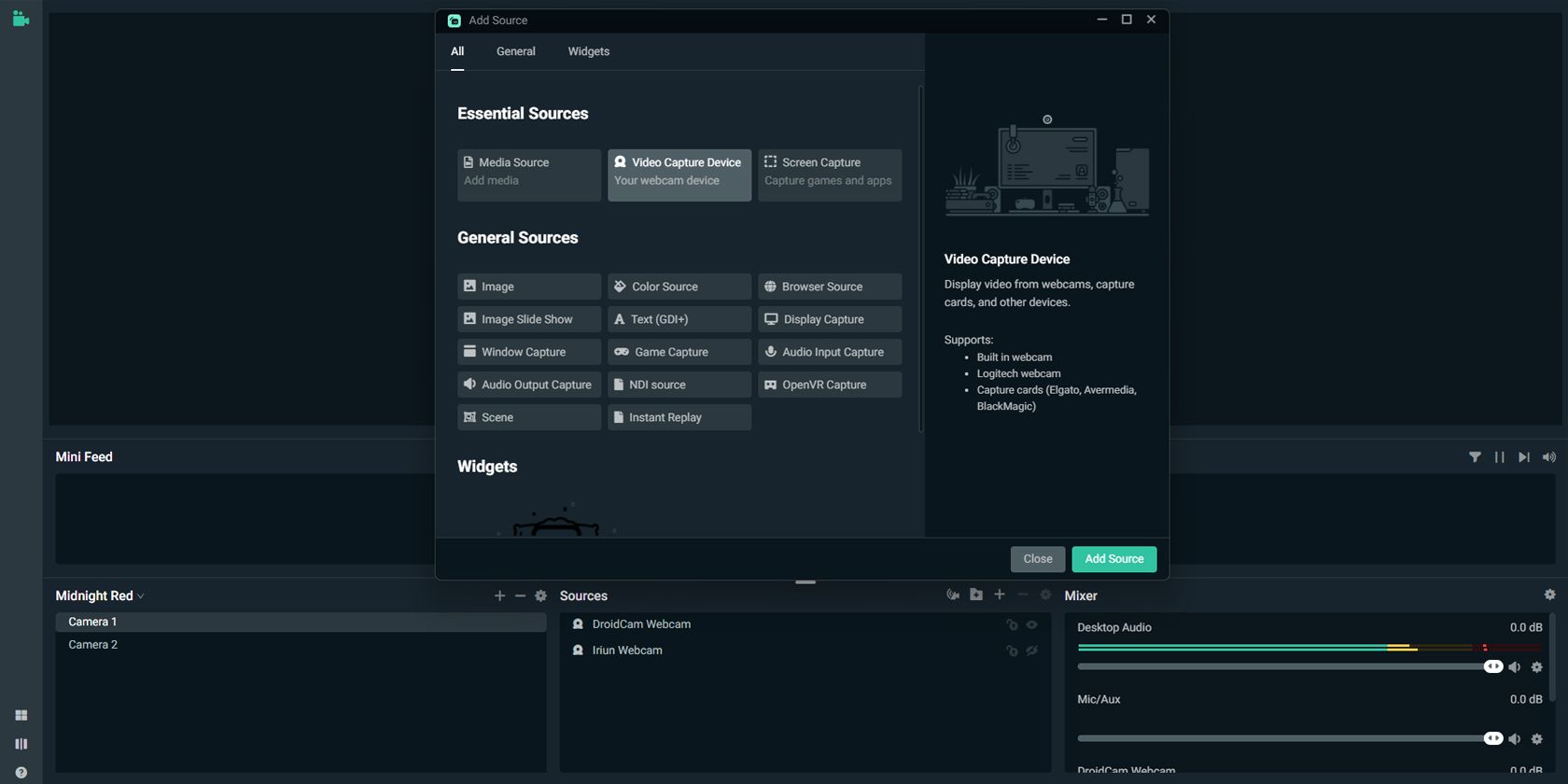
Task: Select the Camera 1 scene
Action: [x=301, y=622]
